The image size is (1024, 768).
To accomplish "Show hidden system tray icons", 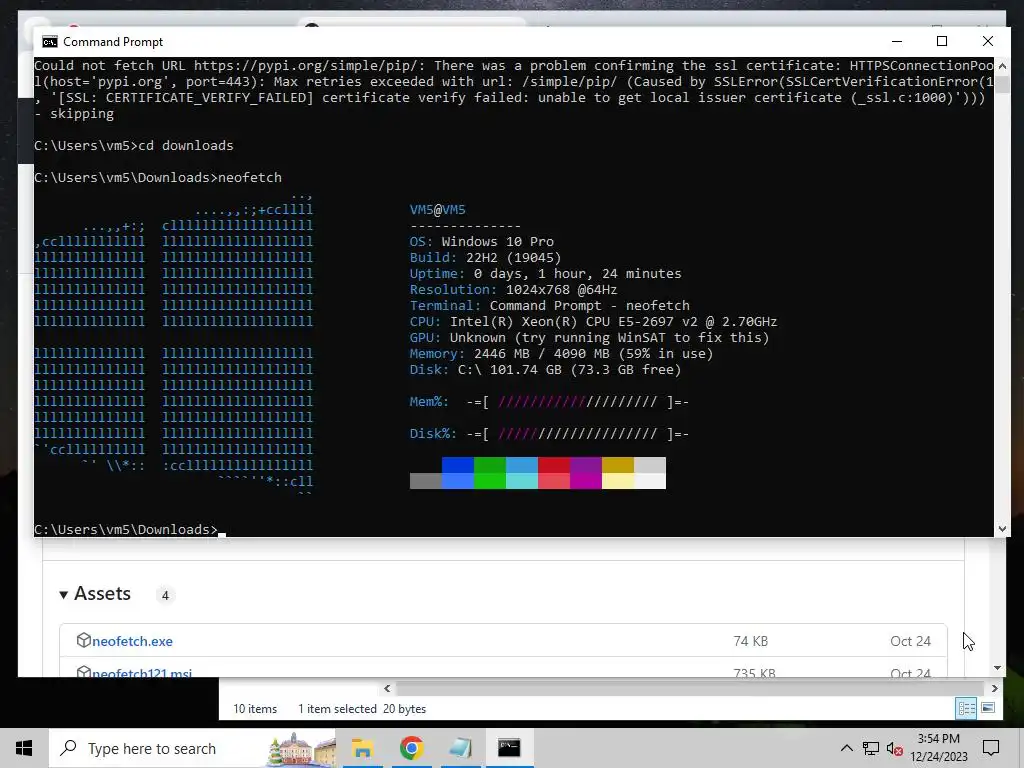I will (846, 748).
